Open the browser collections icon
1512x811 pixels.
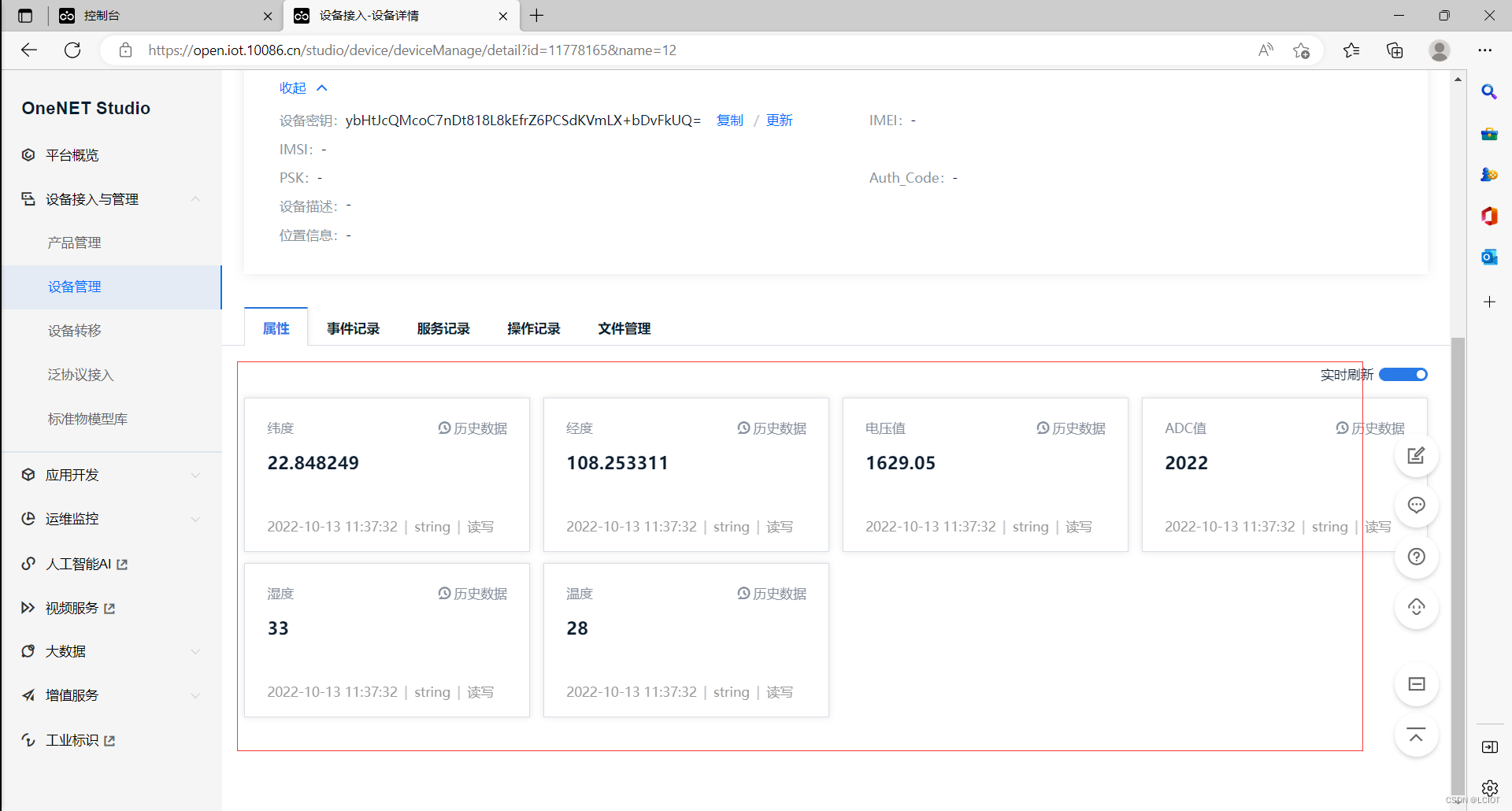coord(1395,50)
